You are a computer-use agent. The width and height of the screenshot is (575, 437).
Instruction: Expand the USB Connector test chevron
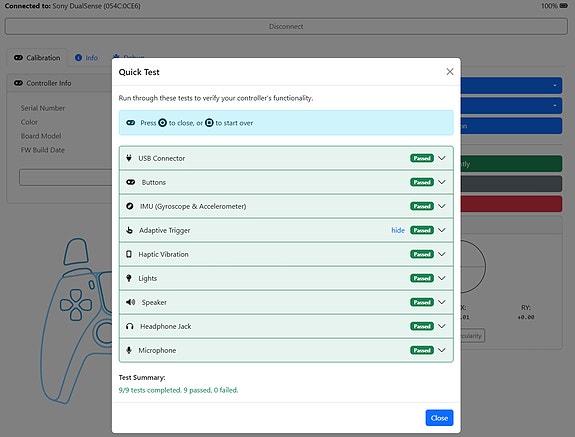coord(442,158)
